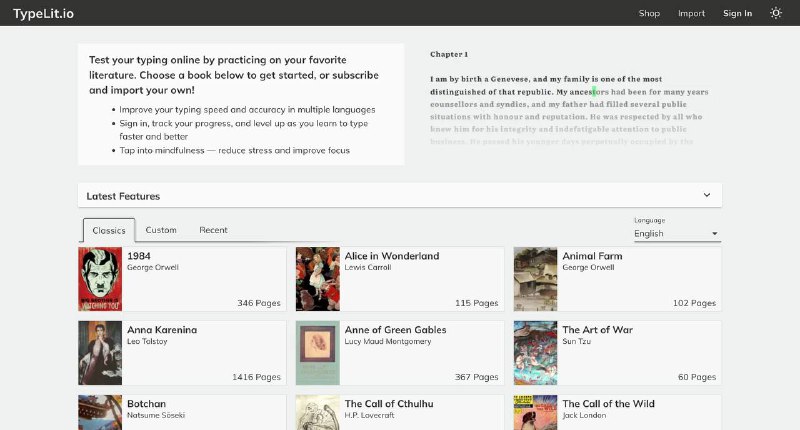
Task: Click the 60 Pages label
Action: (x=697, y=377)
